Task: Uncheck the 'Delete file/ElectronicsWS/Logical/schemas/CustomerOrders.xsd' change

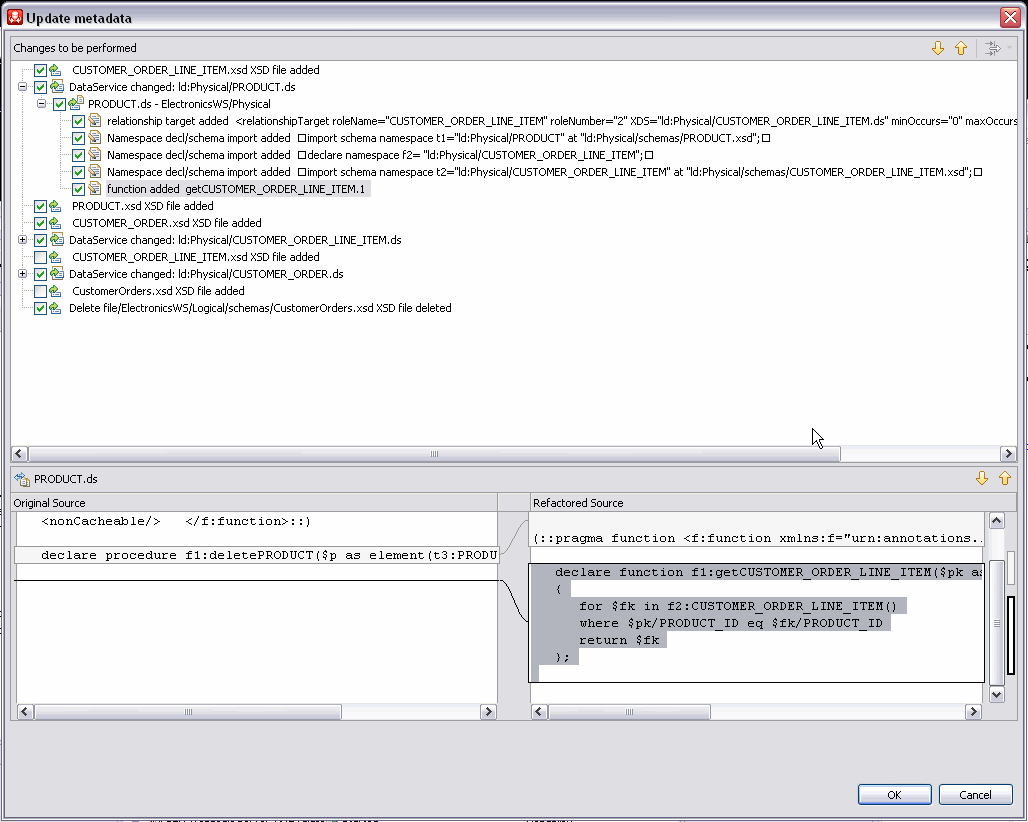Action: coord(40,309)
